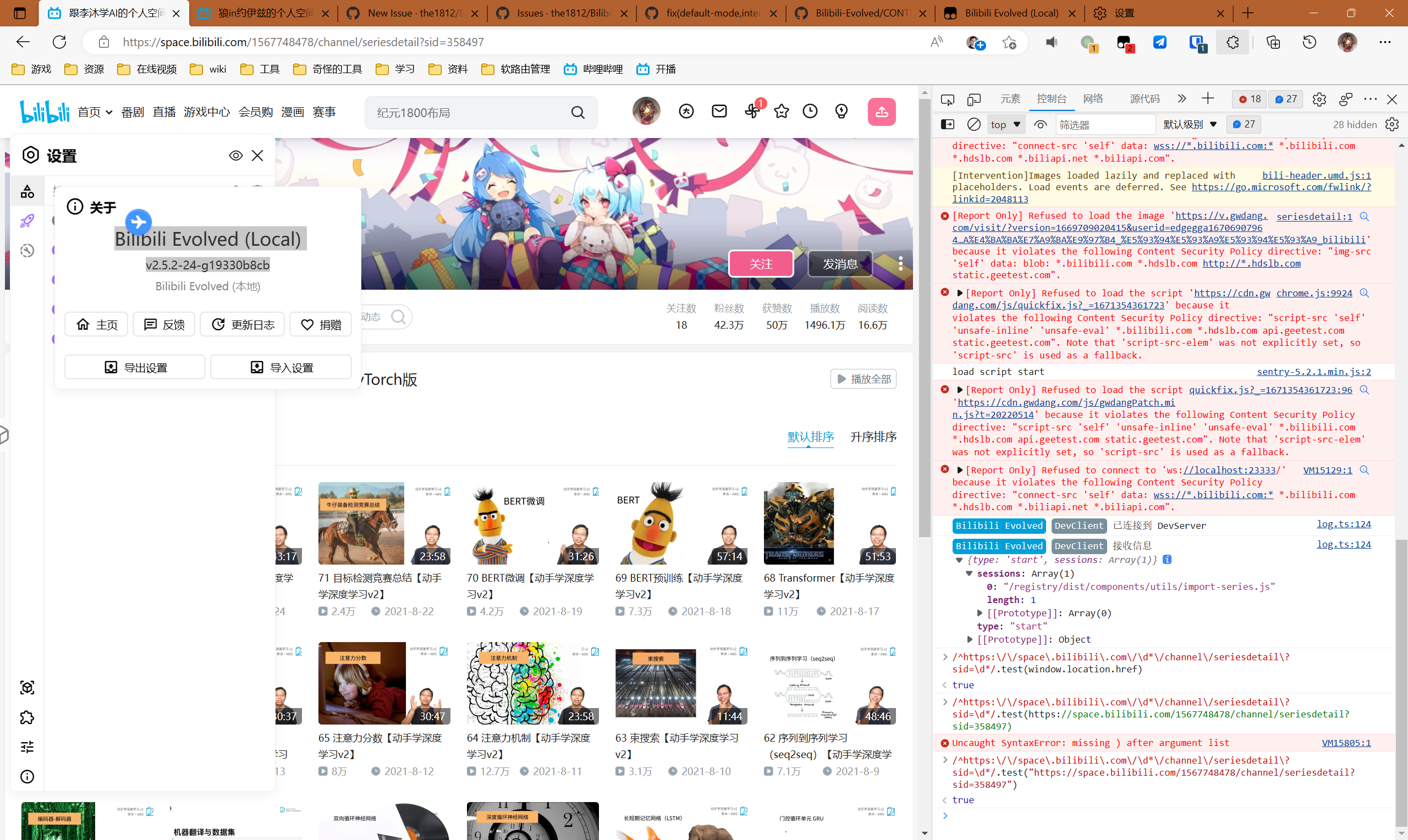
Task: Click the wrench tools icon in settings sidebar
Action: pos(26,250)
